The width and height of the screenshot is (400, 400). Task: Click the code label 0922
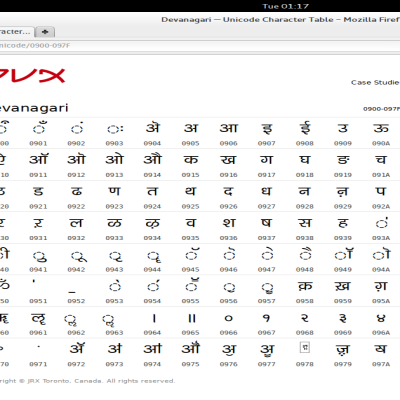[x=76, y=206]
